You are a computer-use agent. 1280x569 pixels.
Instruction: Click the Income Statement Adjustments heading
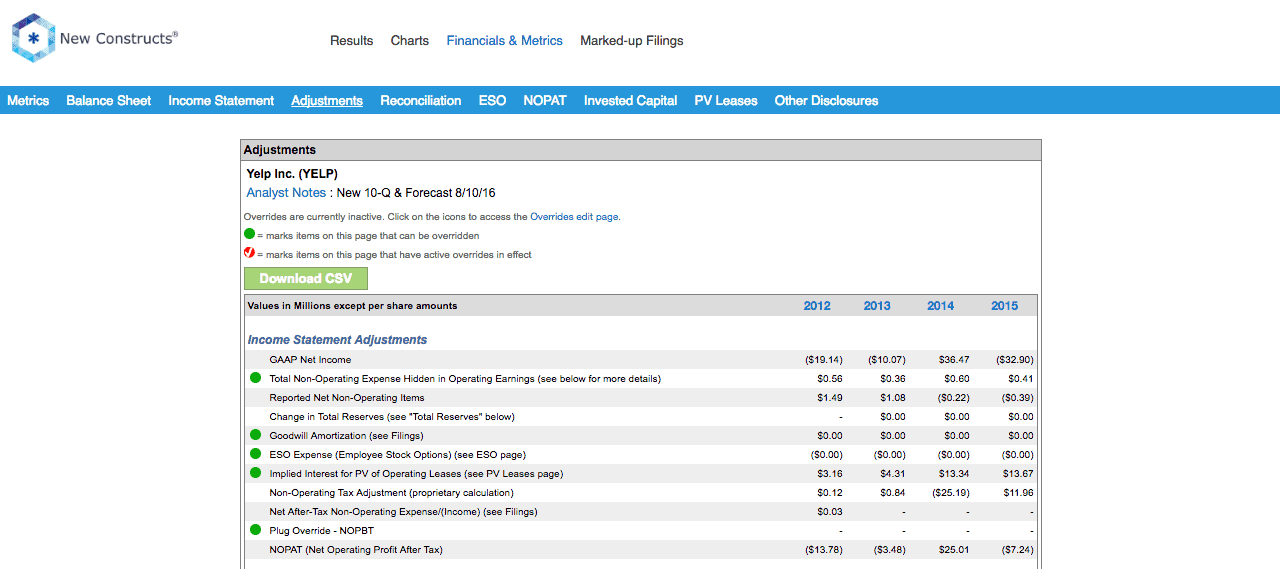pyautogui.click(x=337, y=340)
